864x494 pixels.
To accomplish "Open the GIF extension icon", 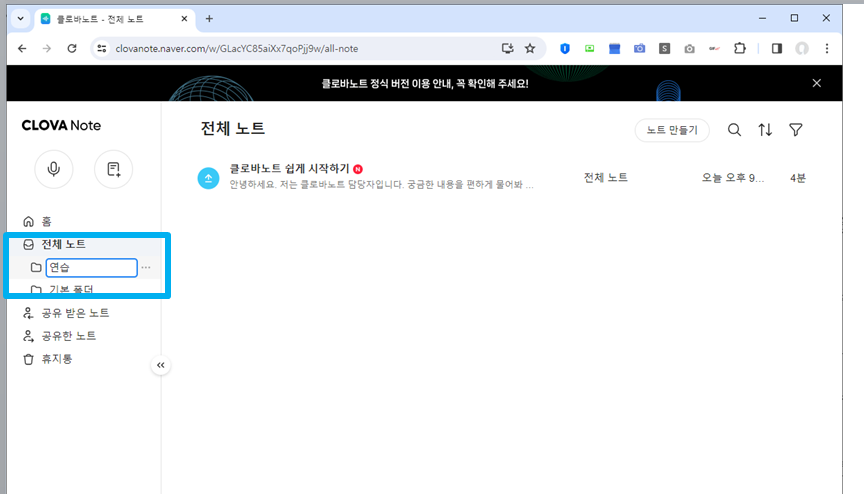I will click(715, 48).
